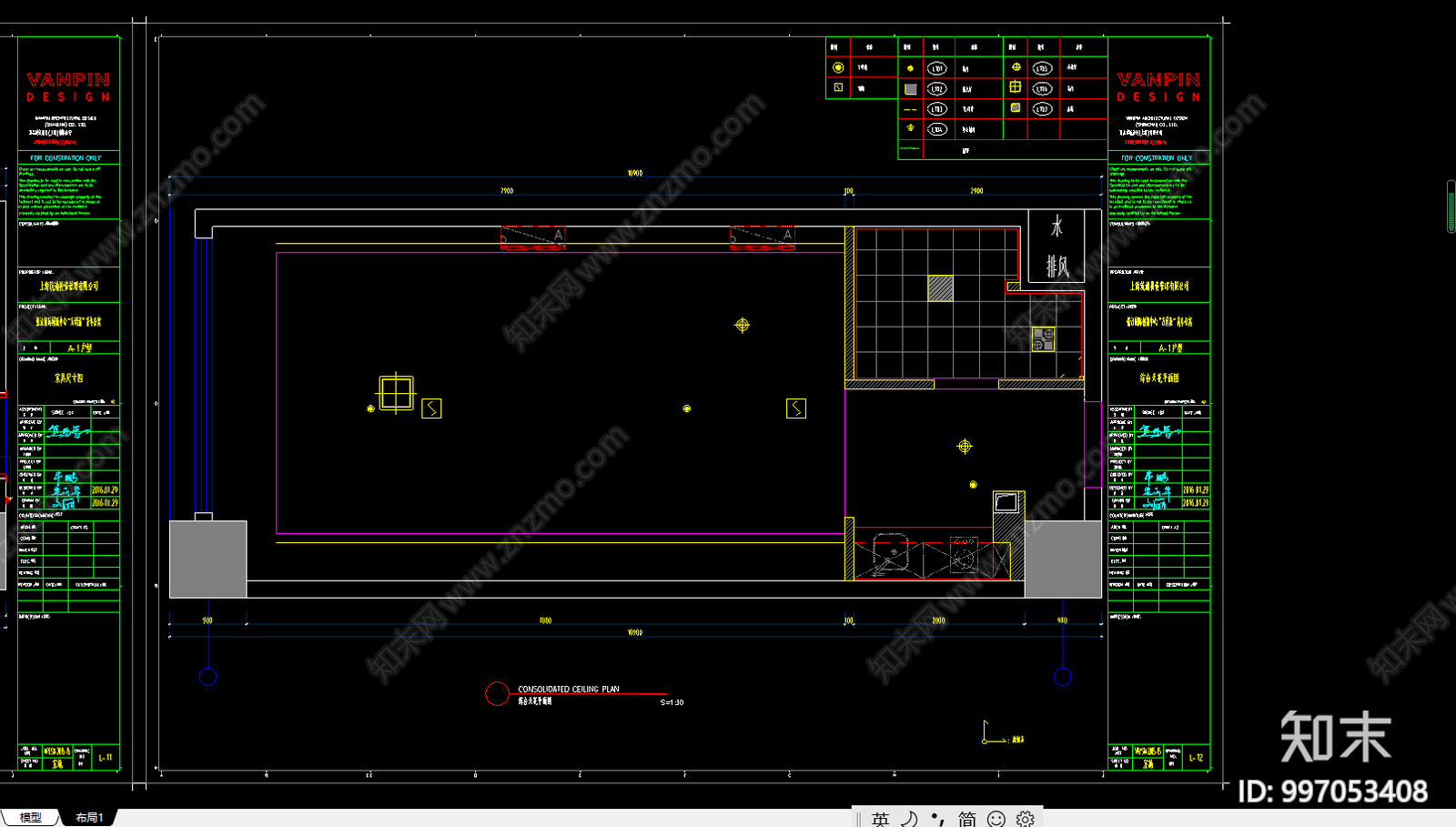Click the top 10900 overall dimension
The height and width of the screenshot is (827, 1456).
point(635,173)
